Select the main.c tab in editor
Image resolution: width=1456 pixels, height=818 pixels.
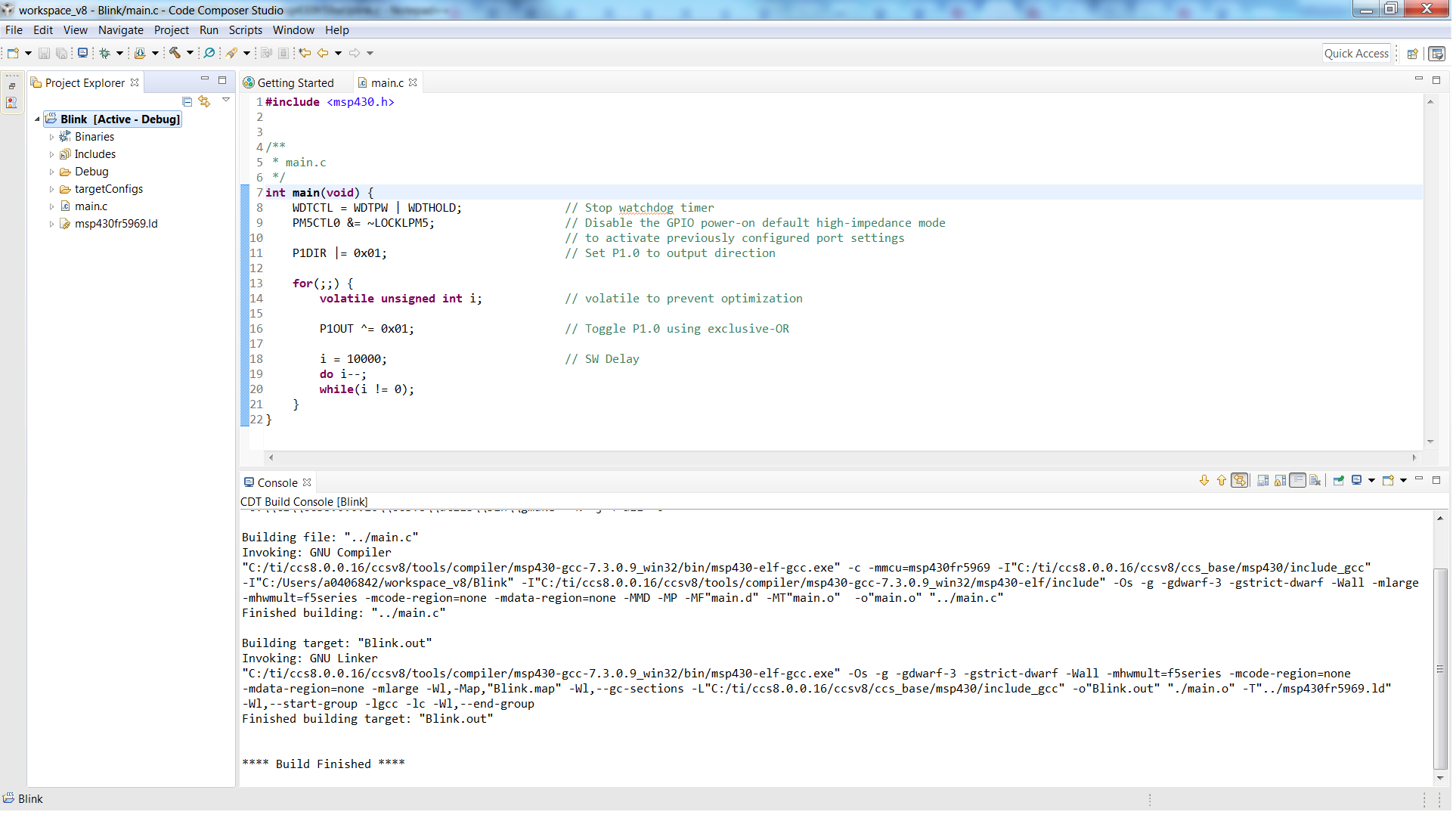[384, 82]
